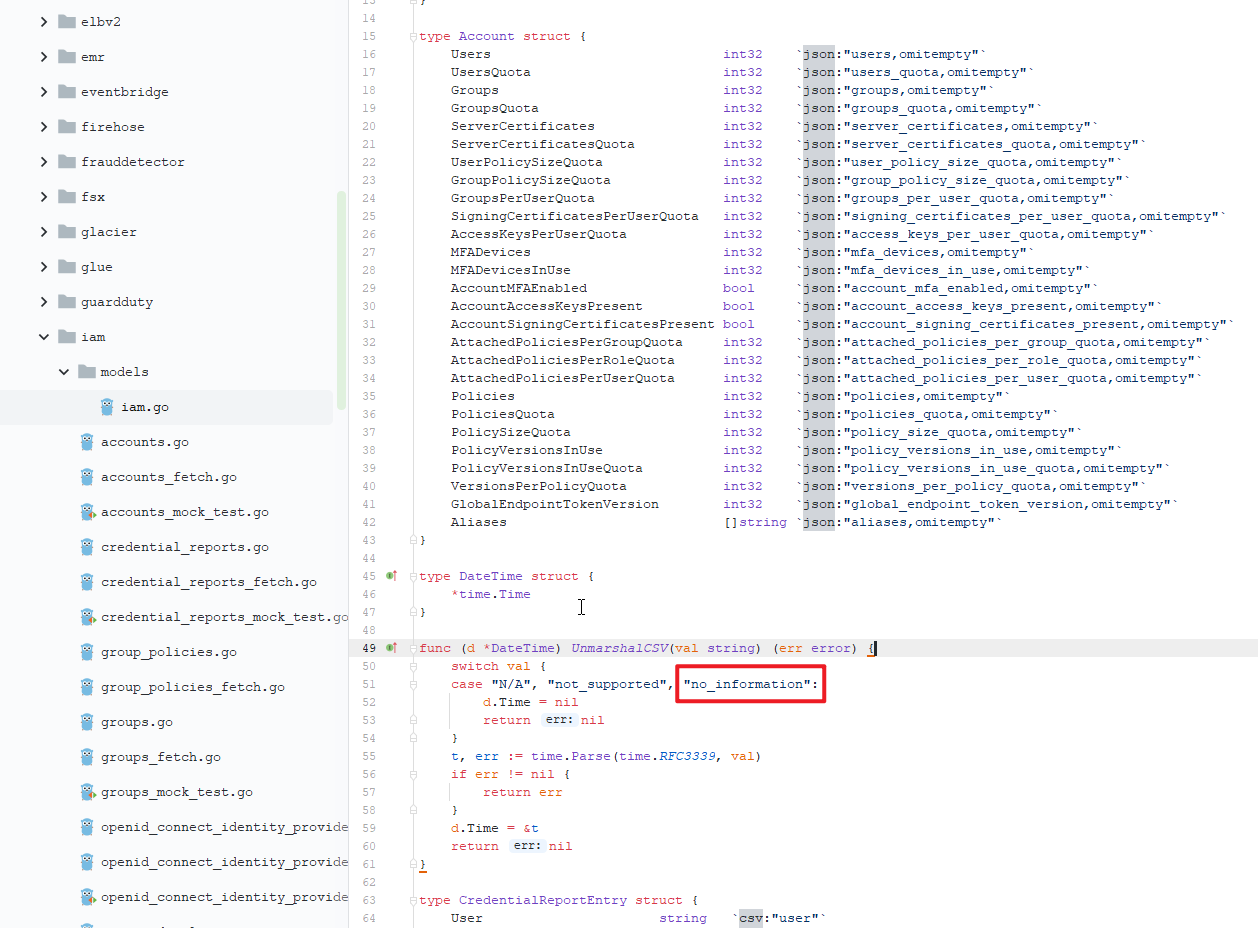Expand the eventbridge folder

(44, 92)
